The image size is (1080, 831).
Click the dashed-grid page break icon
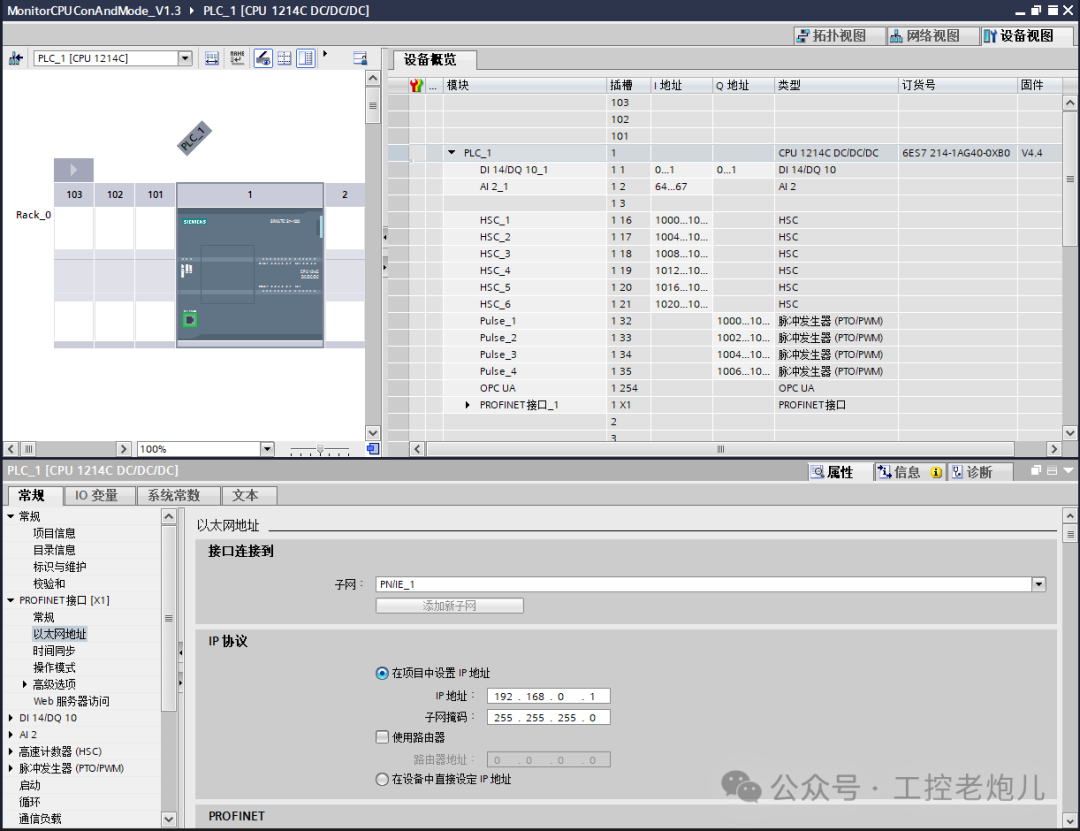tap(284, 59)
